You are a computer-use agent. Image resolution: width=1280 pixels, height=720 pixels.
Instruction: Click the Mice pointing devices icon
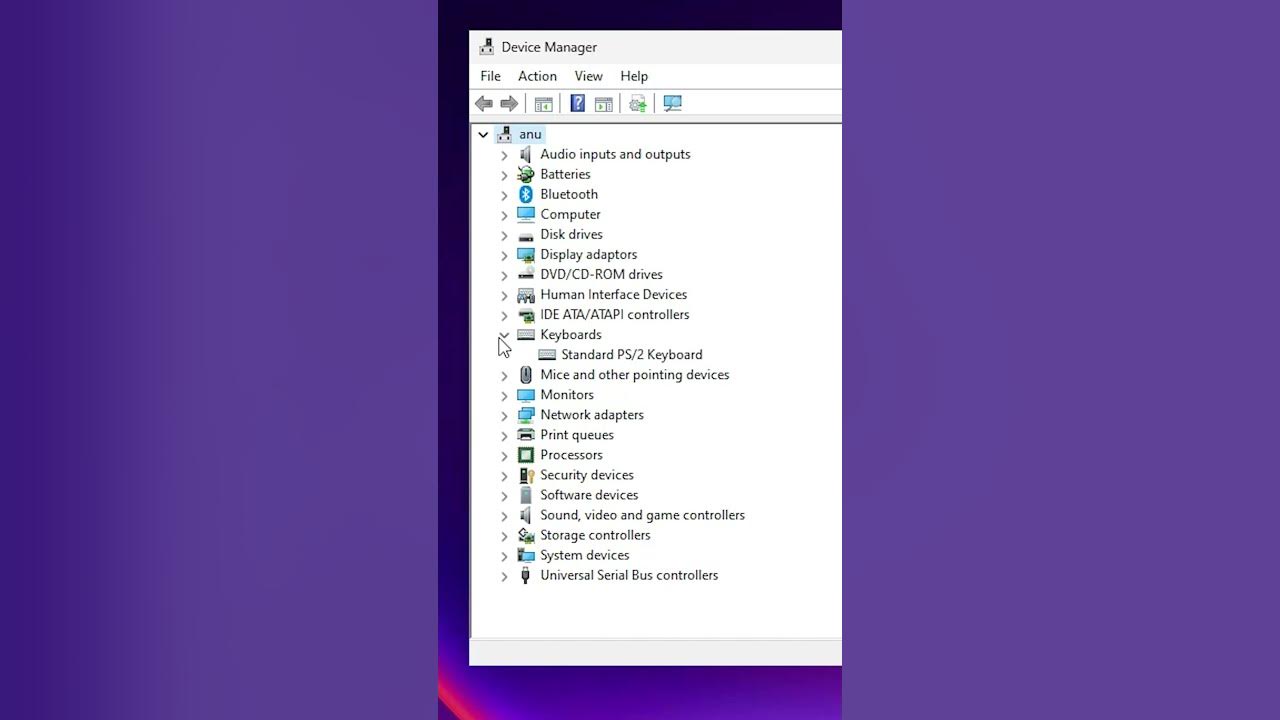(x=526, y=375)
